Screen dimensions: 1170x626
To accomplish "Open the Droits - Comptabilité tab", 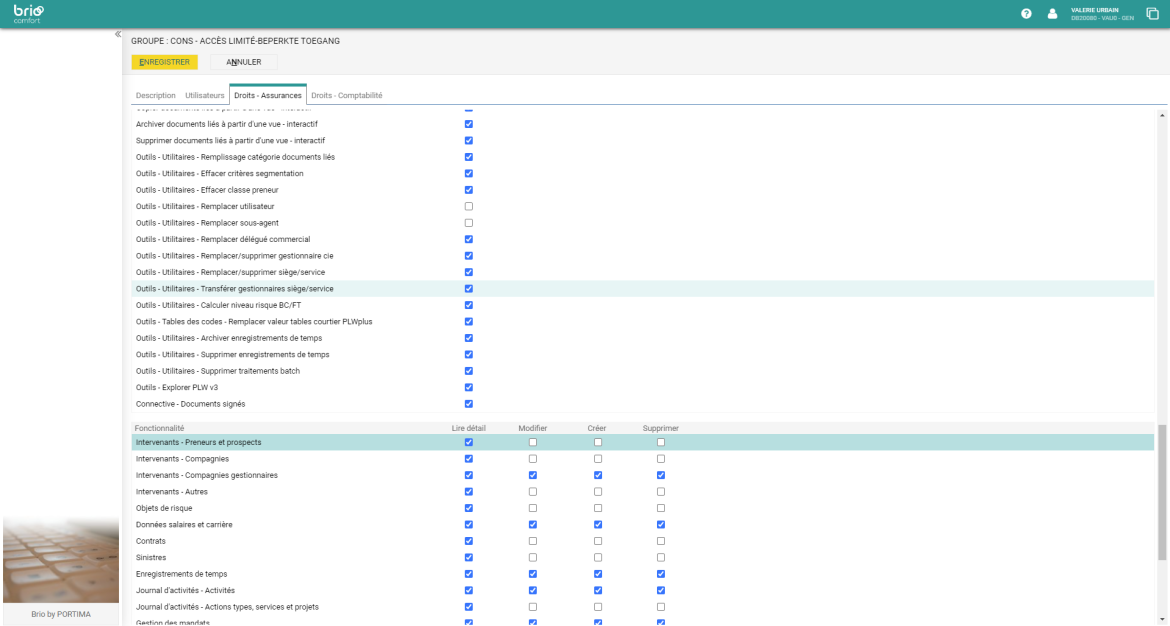I will [x=347, y=96].
